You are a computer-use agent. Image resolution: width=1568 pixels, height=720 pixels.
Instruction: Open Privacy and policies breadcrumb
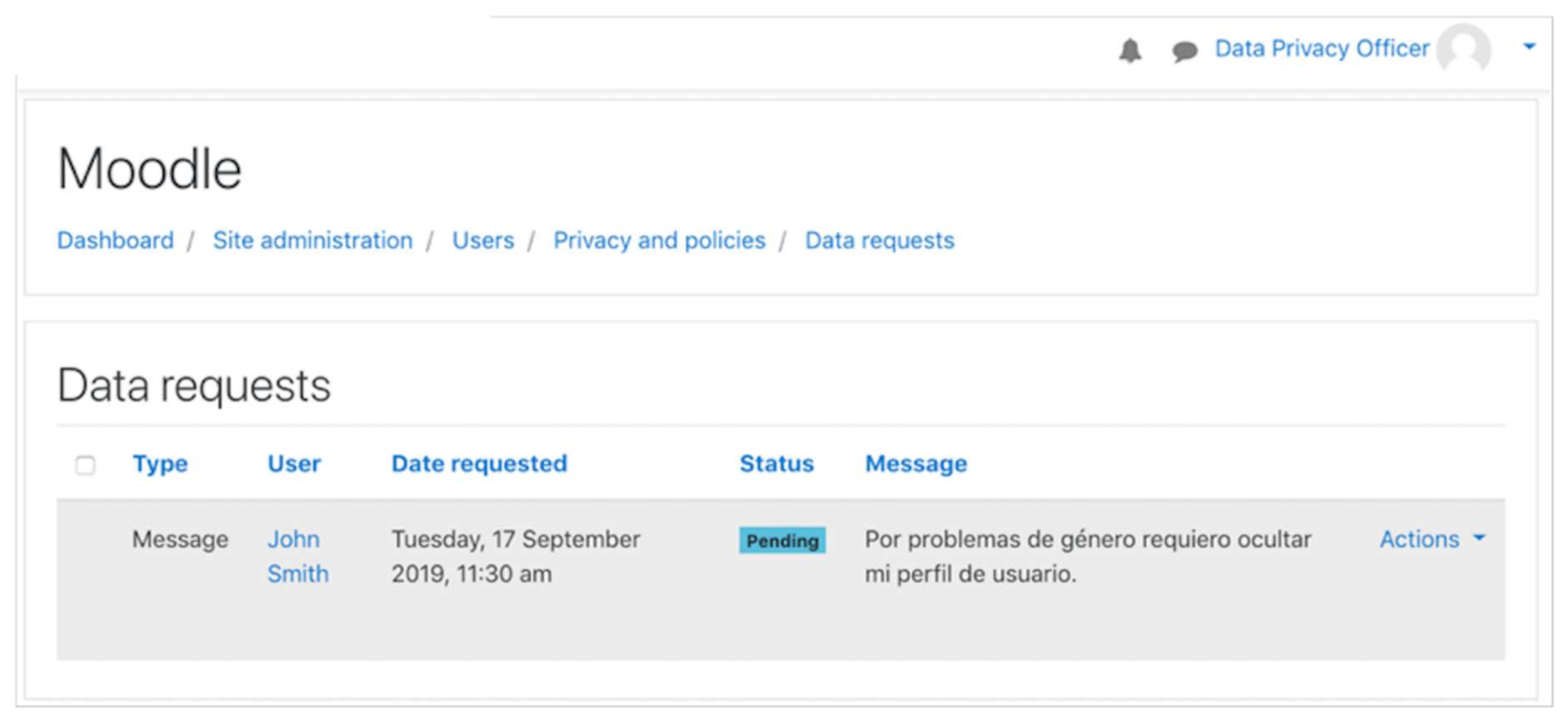659,240
